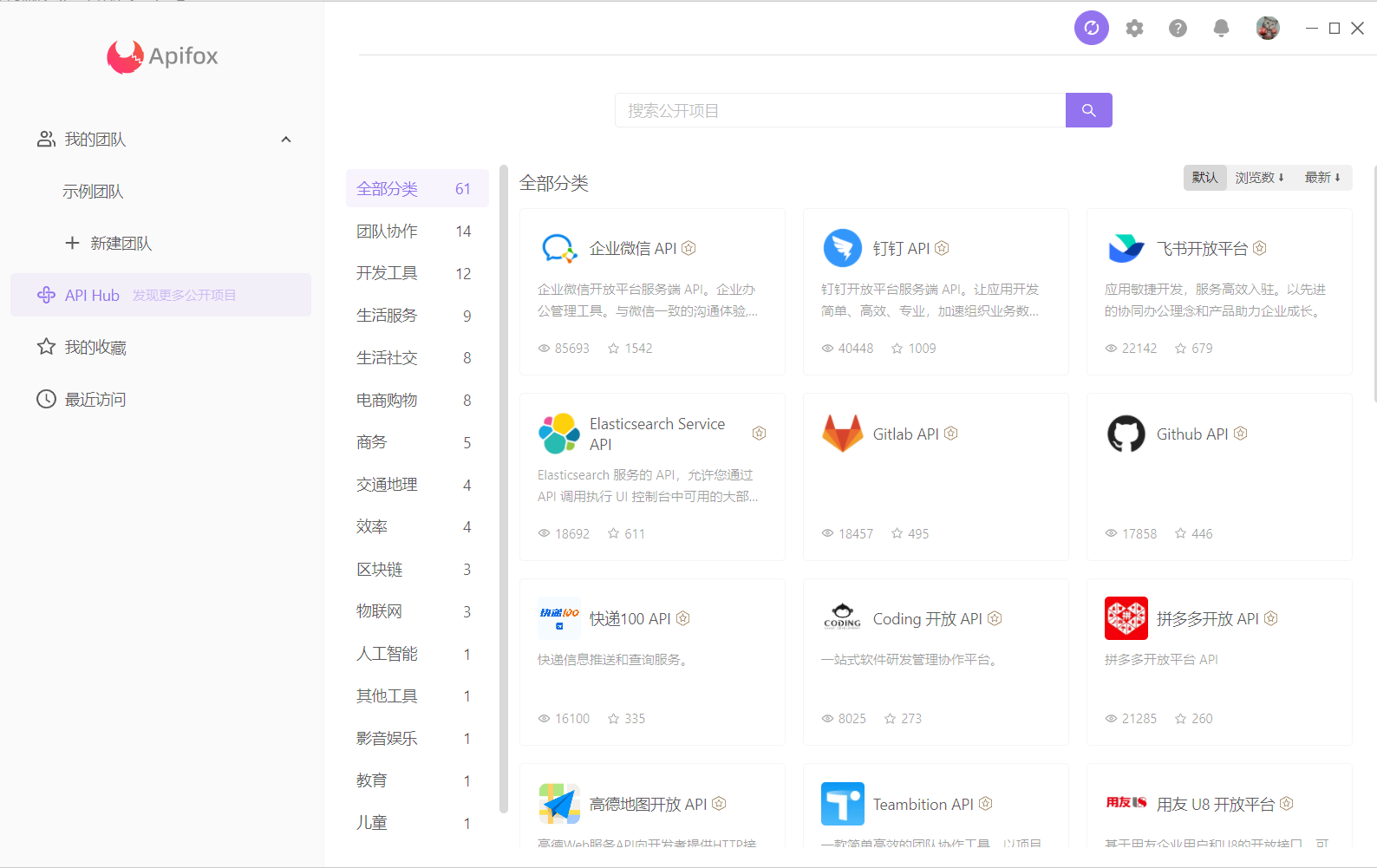Viewport: 1377px width, 868px height.
Task: Click the Gitlab API fox logo
Action: pos(842,434)
